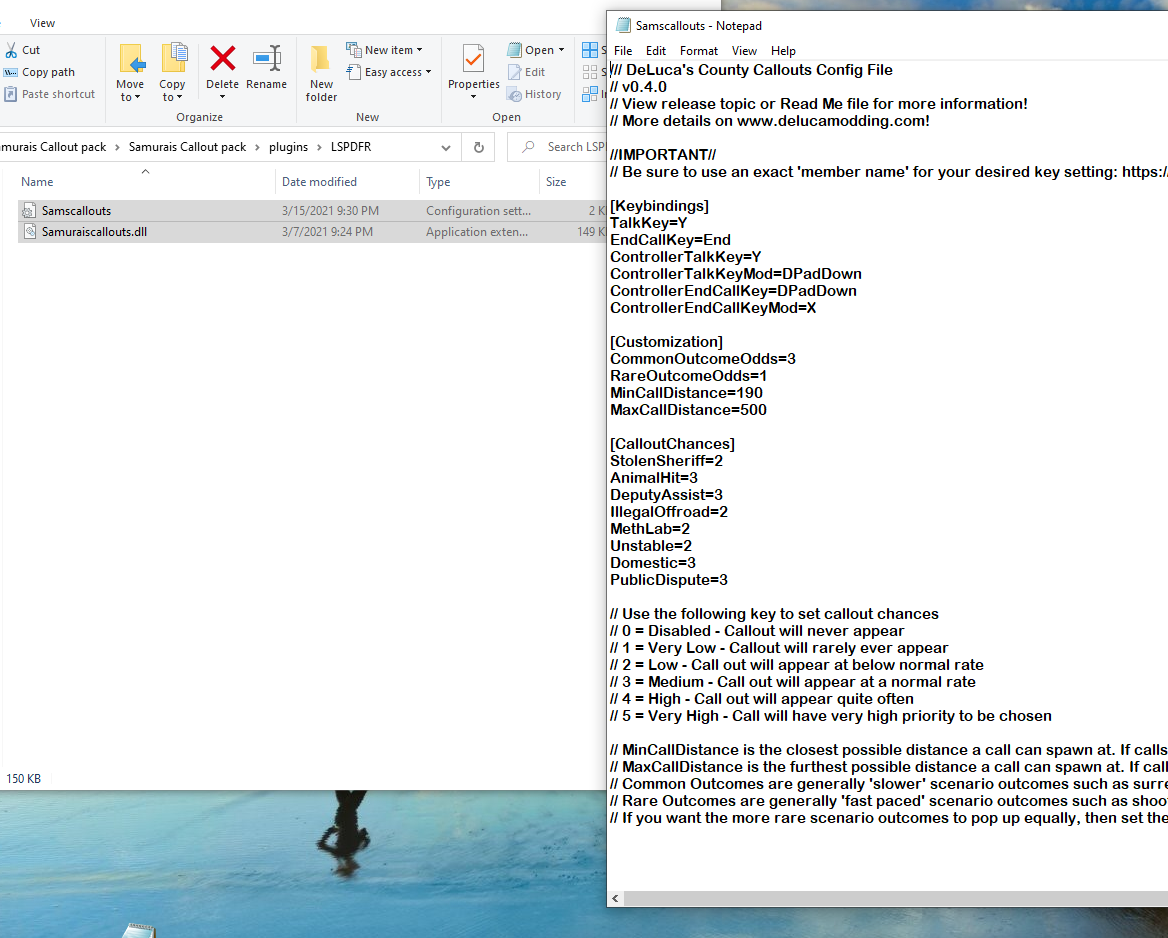Sort files by Name column header

[37, 182]
